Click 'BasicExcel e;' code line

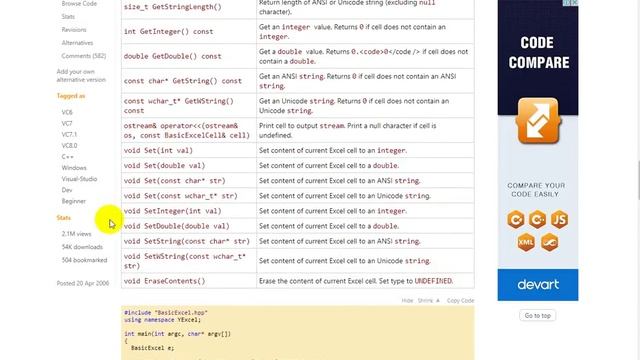152,348
